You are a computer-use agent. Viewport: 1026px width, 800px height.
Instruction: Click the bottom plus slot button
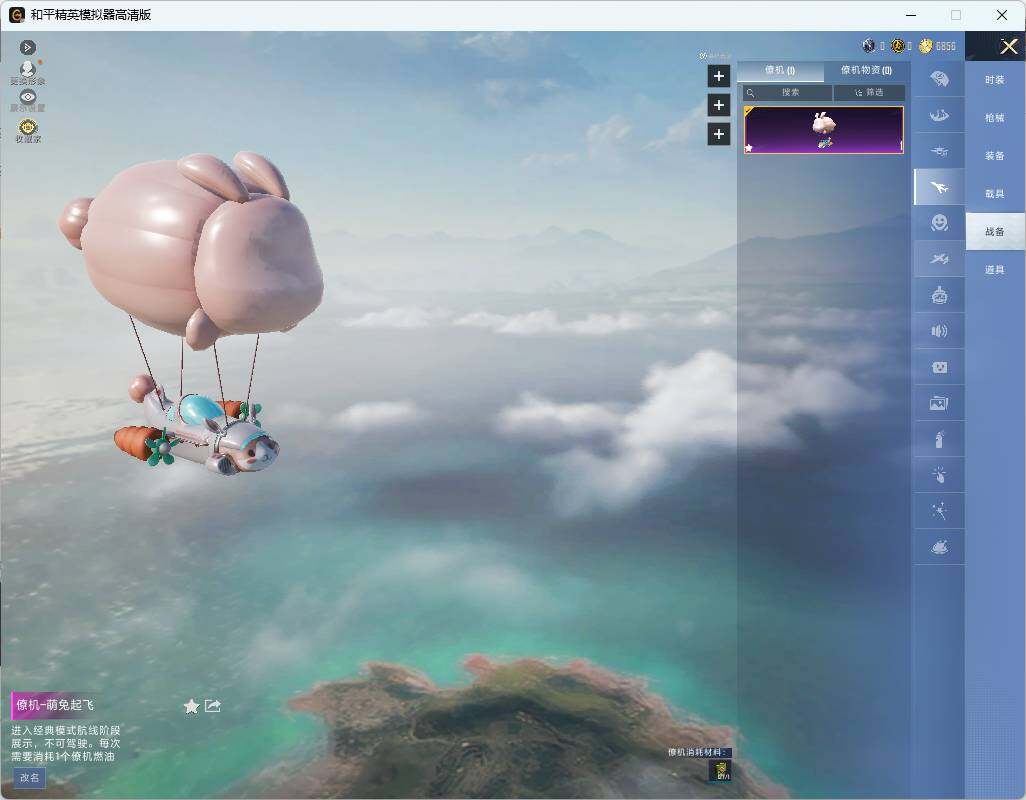click(718, 134)
